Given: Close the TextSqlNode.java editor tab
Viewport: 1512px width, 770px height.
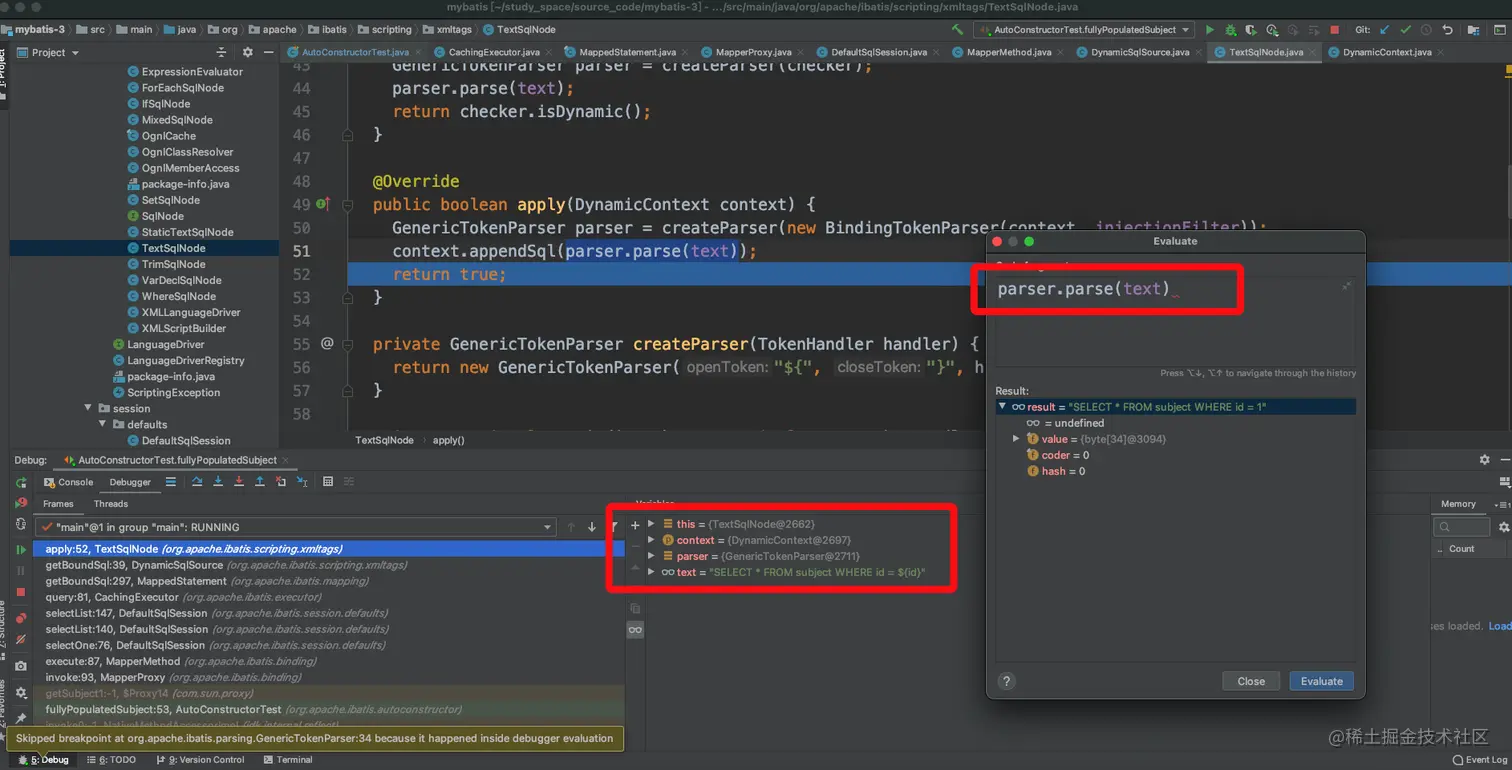Looking at the screenshot, I should pos(1312,52).
